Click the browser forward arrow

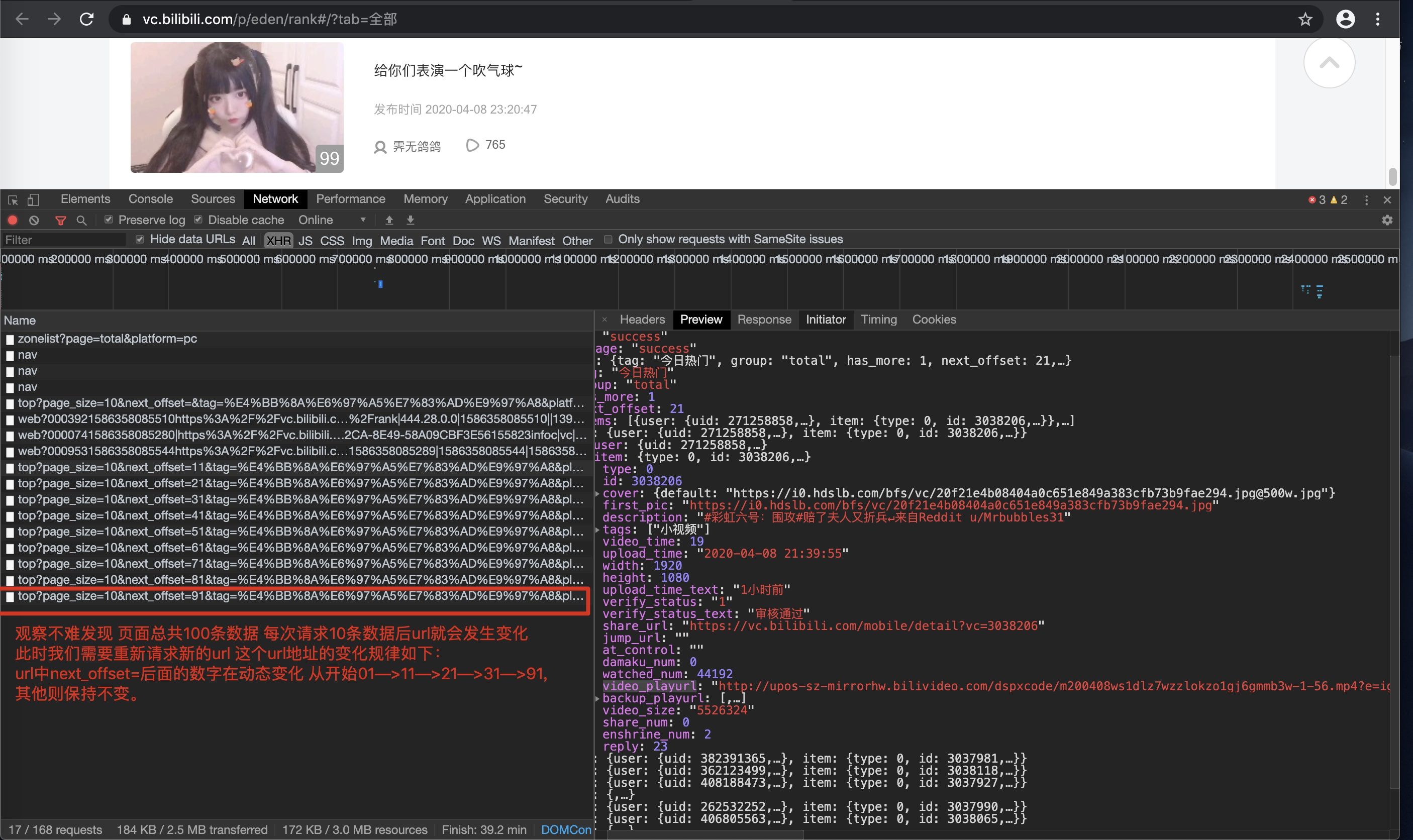click(54, 19)
